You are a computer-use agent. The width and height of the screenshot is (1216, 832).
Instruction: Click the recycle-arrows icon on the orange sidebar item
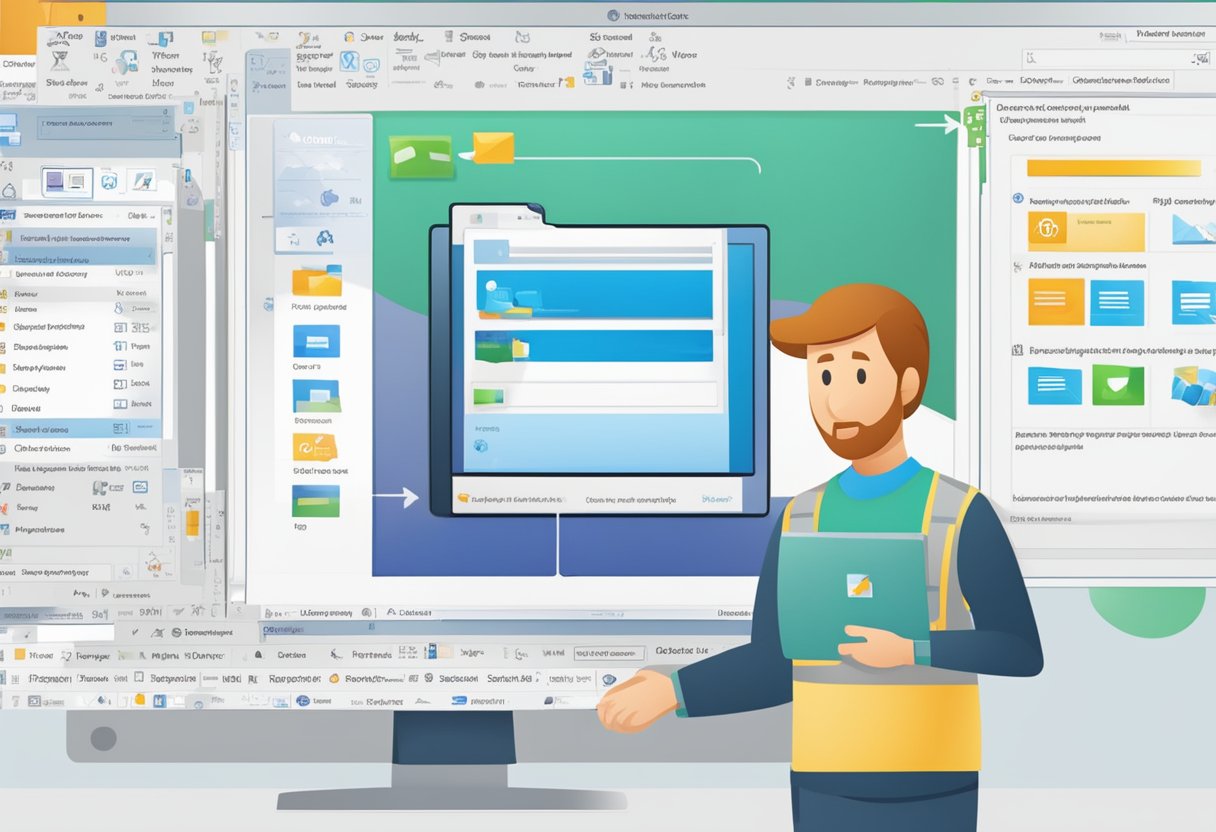308,448
